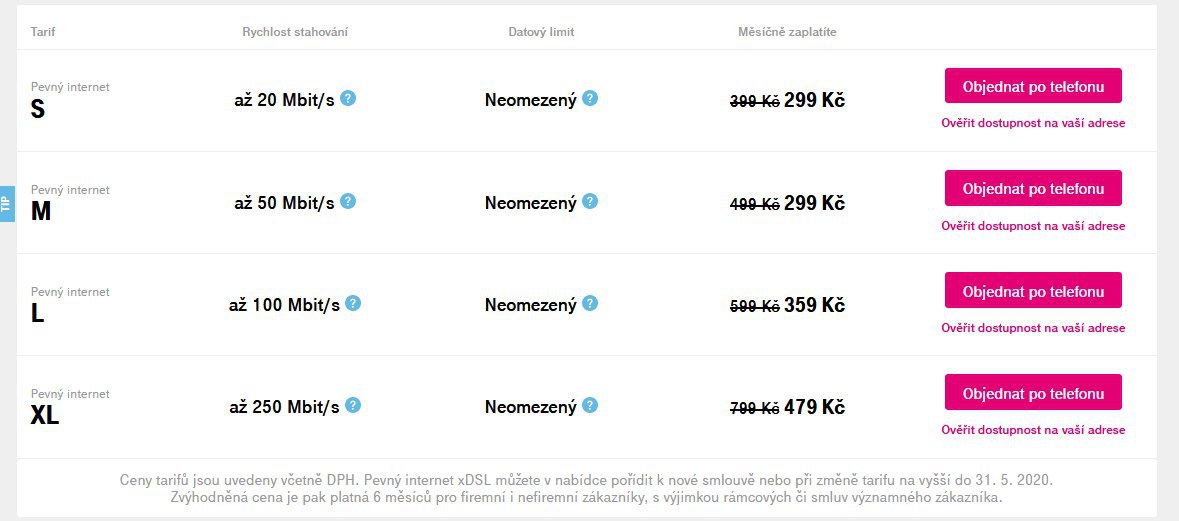Verify address availability for tariff M
This screenshot has width=1179, height=521.
pos(1033,226)
